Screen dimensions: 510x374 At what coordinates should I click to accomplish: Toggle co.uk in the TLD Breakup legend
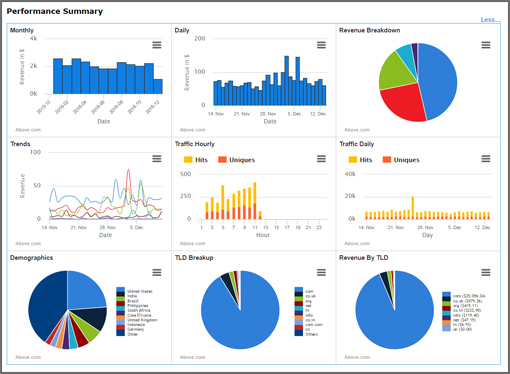(305, 296)
